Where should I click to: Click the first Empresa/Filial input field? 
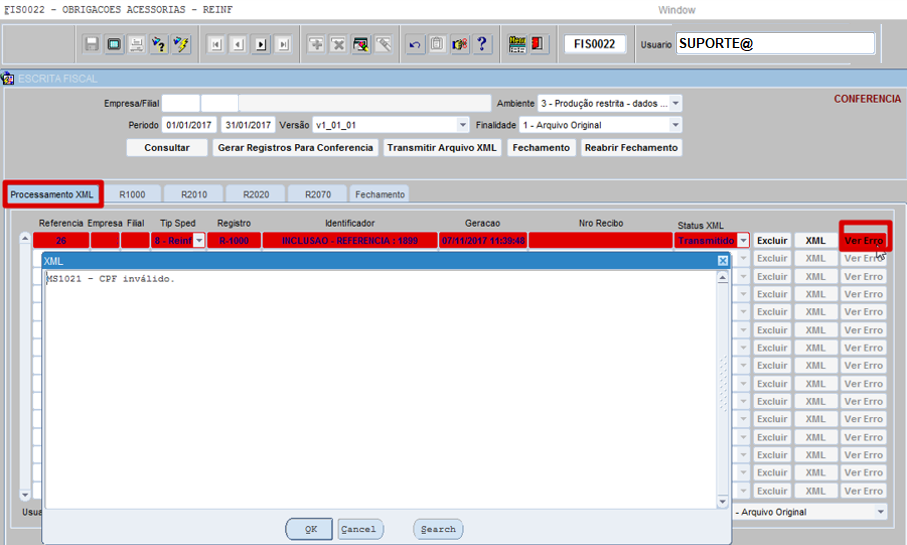pyautogui.click(x=180, y=104)
